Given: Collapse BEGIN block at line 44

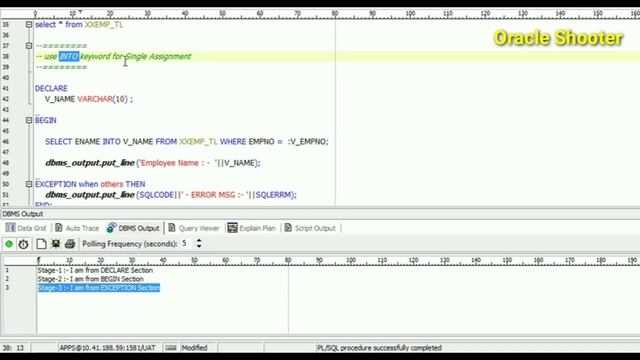Looking at the screenshot, I should [29, 120].
